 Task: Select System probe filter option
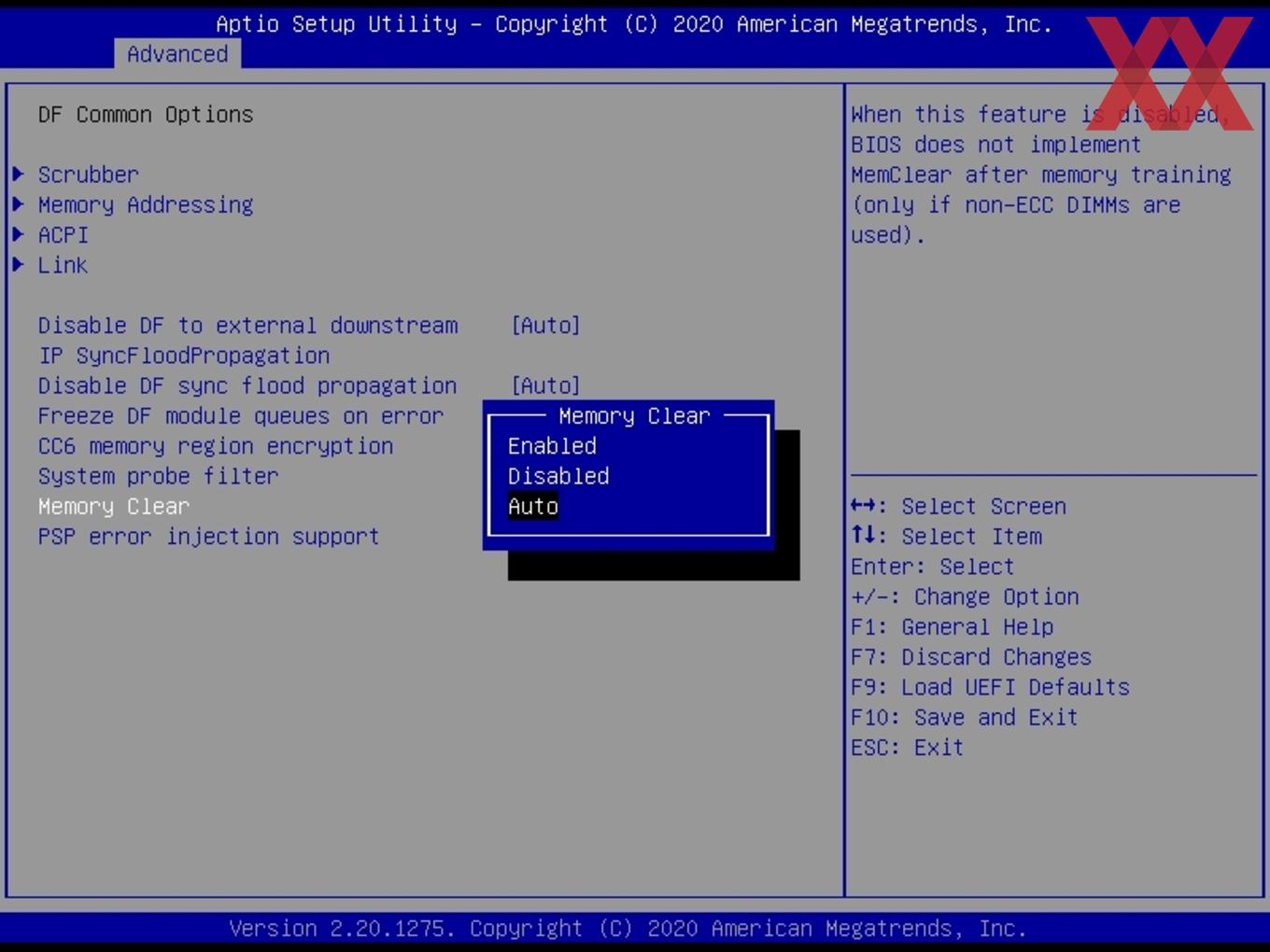click(x=158, y=476)
